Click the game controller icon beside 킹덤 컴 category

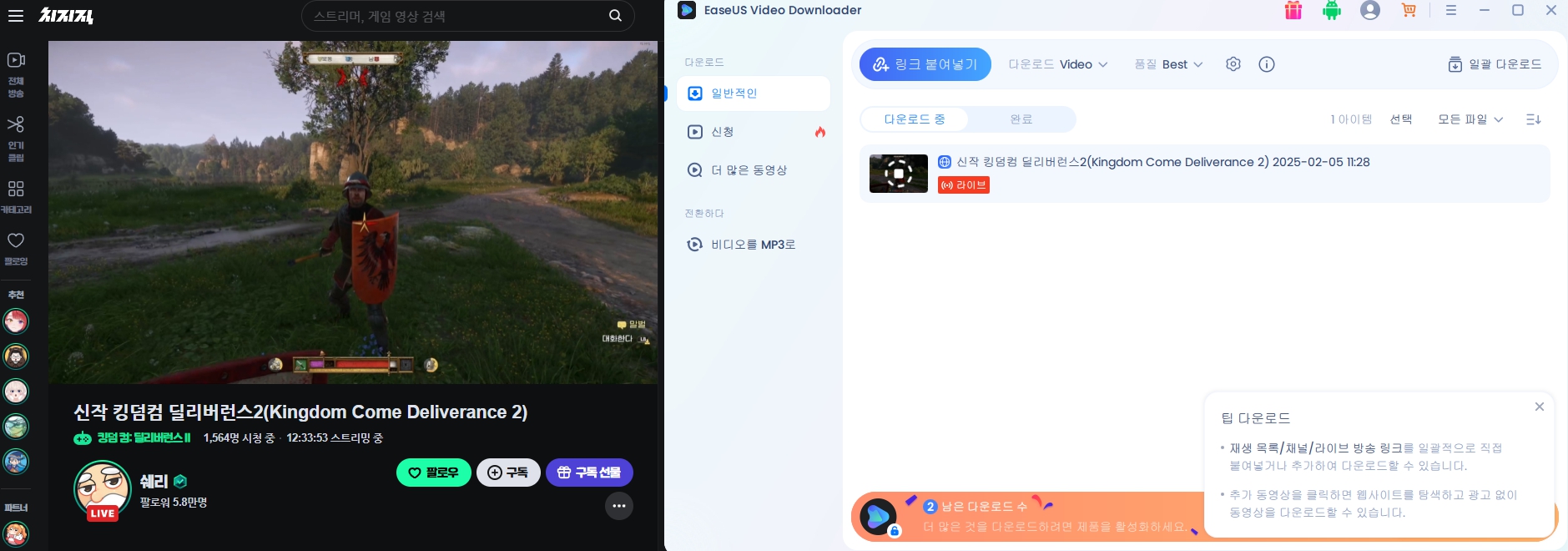[x=83, y=438]
